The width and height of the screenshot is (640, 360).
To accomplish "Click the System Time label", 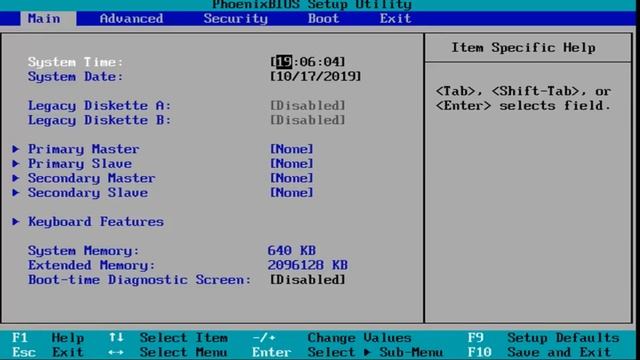I will [x=76, y=62].
